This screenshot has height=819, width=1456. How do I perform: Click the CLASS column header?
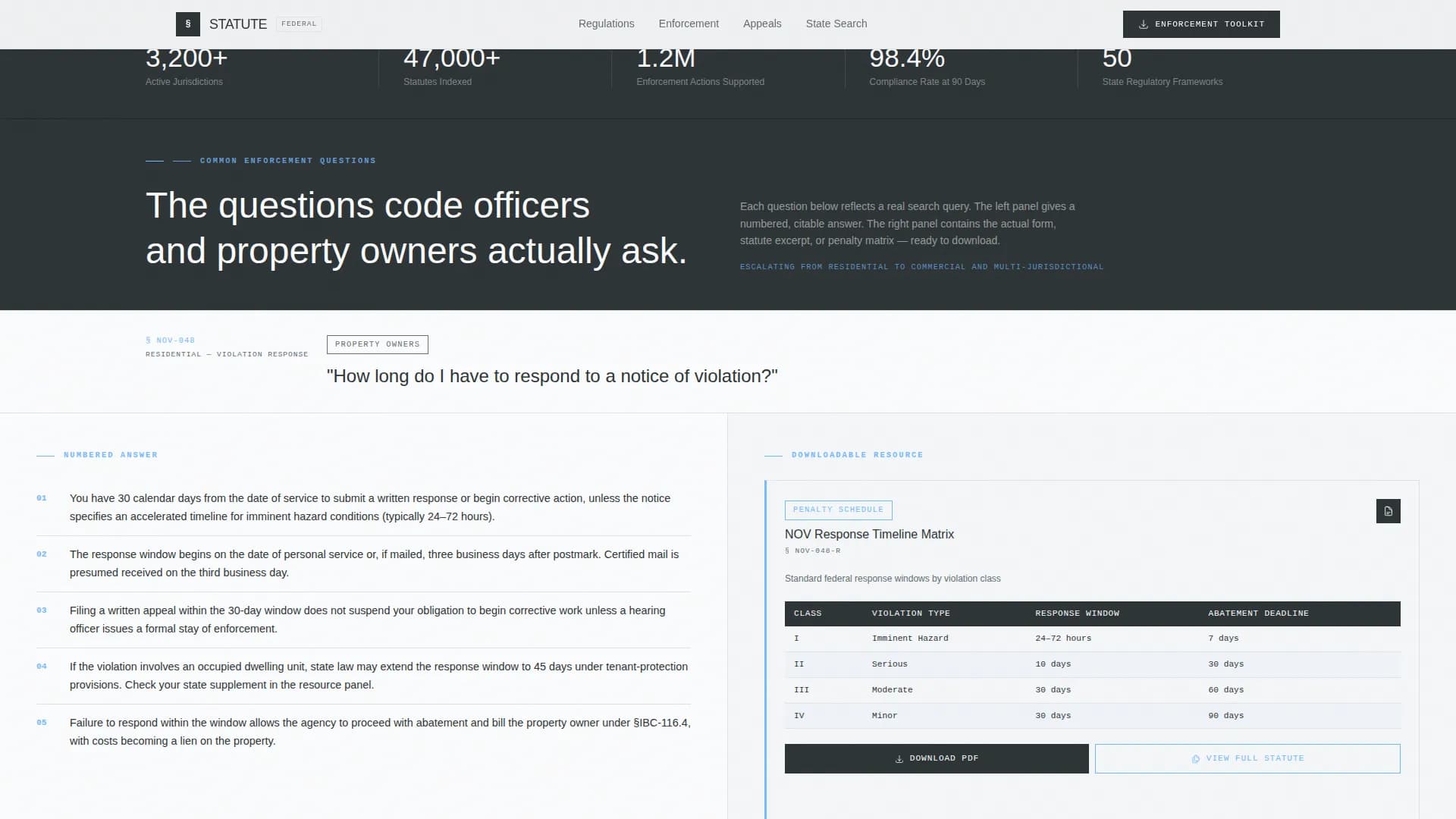coord(808,613)
